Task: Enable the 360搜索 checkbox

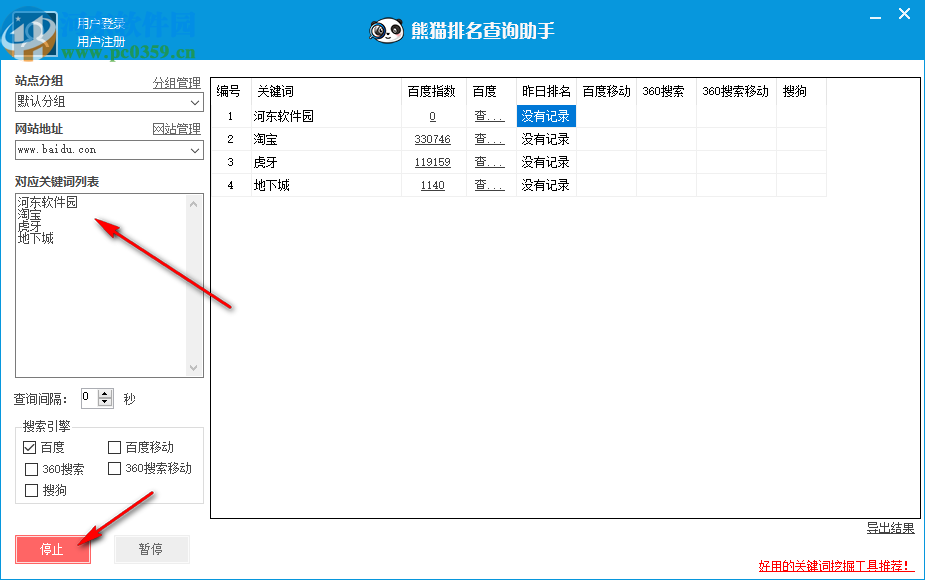Action: click(x=30, y=469)
